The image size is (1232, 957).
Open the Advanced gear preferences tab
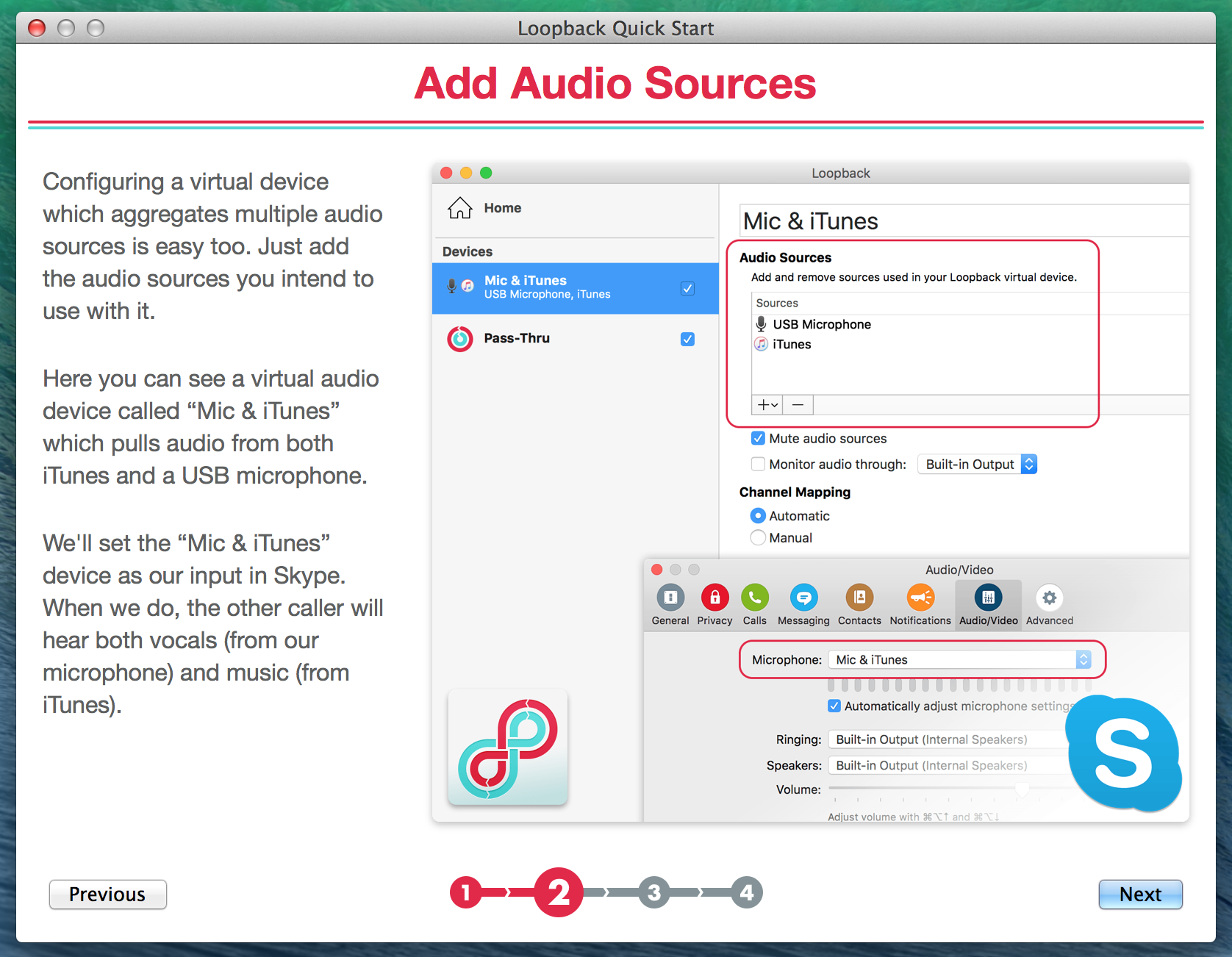click(x=1050, y=605)
